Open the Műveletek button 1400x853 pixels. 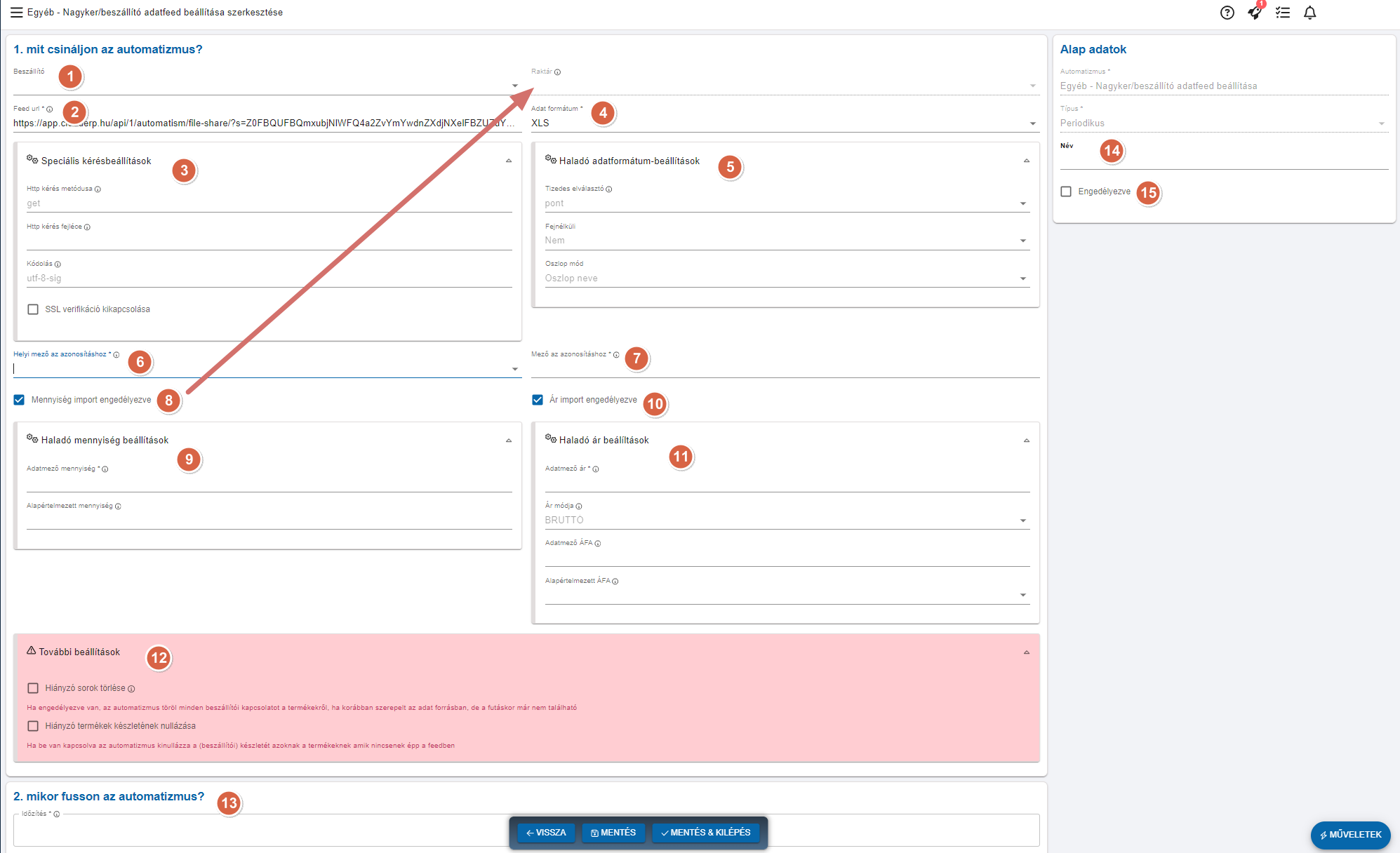click(x=1351, y=835)
